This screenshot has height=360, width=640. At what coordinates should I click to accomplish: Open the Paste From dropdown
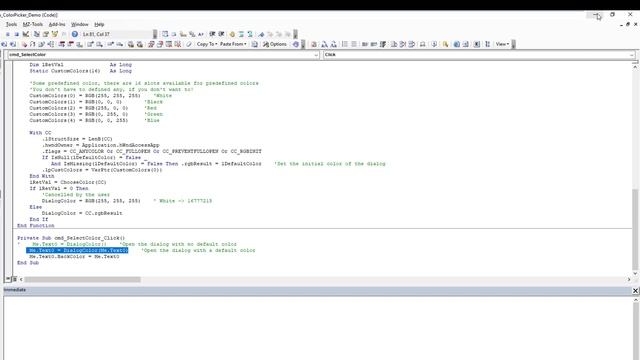(233, 44)
